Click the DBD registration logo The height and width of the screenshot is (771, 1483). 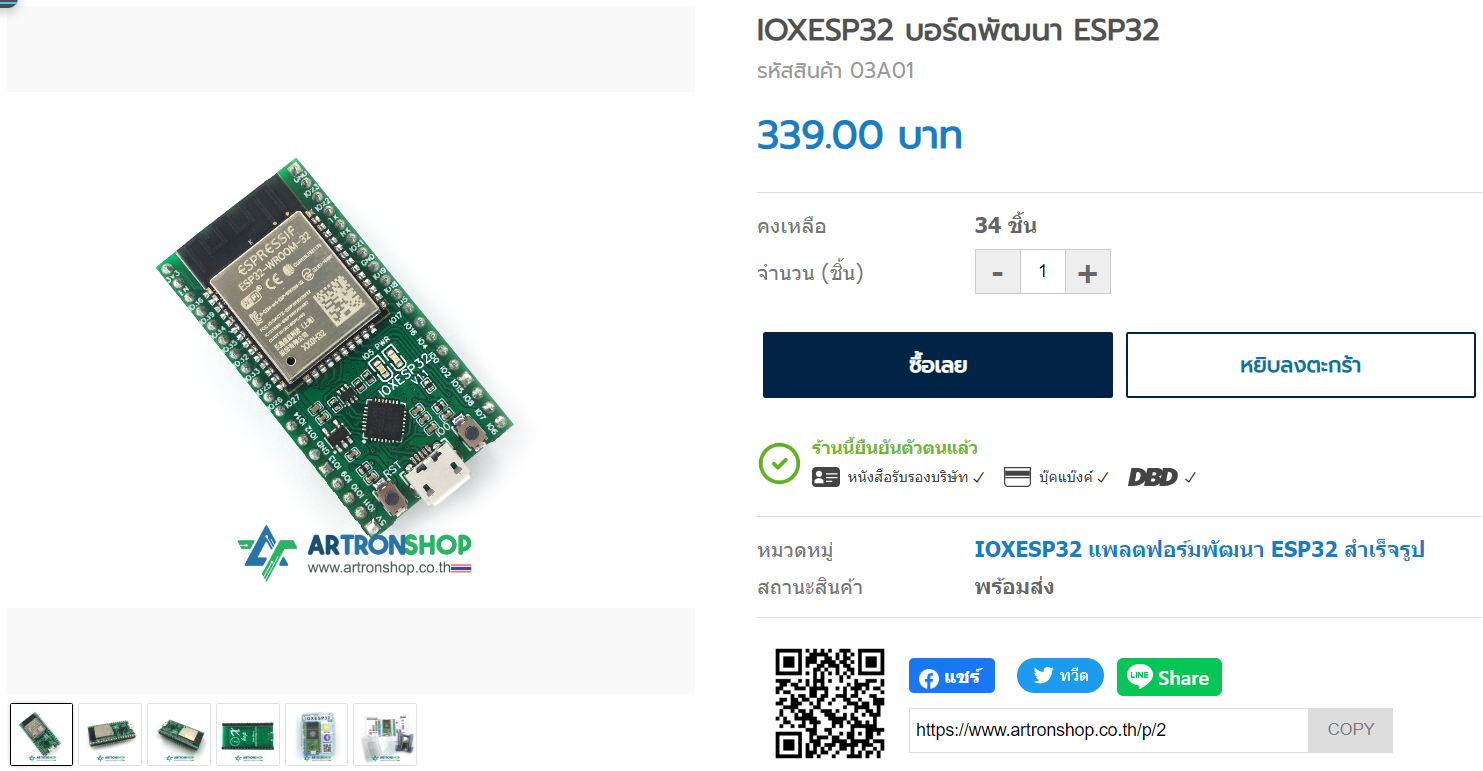tap(1152, 477)
